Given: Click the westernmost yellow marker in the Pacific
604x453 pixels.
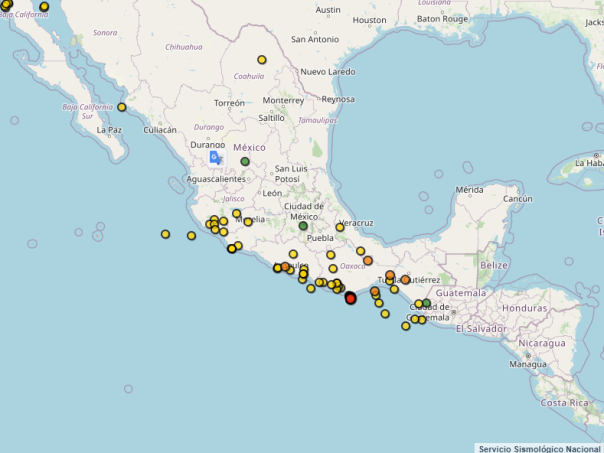Looking at the screenshot, I should (166, 234).
